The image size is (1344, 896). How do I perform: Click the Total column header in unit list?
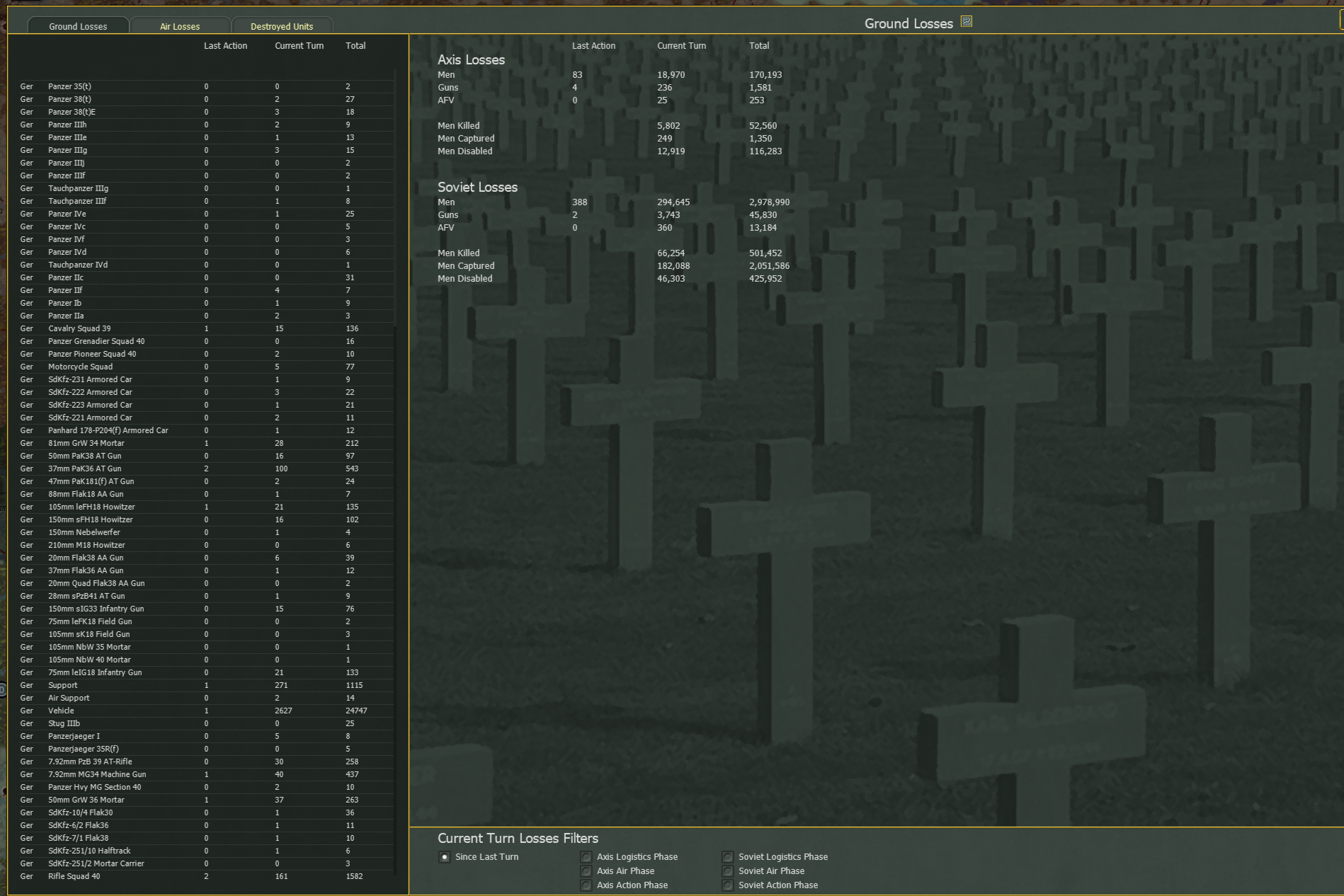[355, 46]
